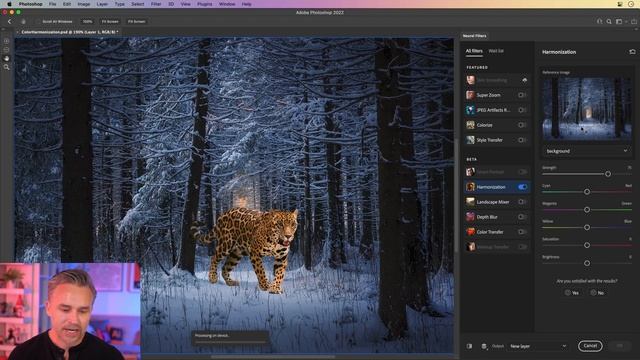
Task: Click the Makeup Transfer filter thumbnail
Action: pos(471,247)
